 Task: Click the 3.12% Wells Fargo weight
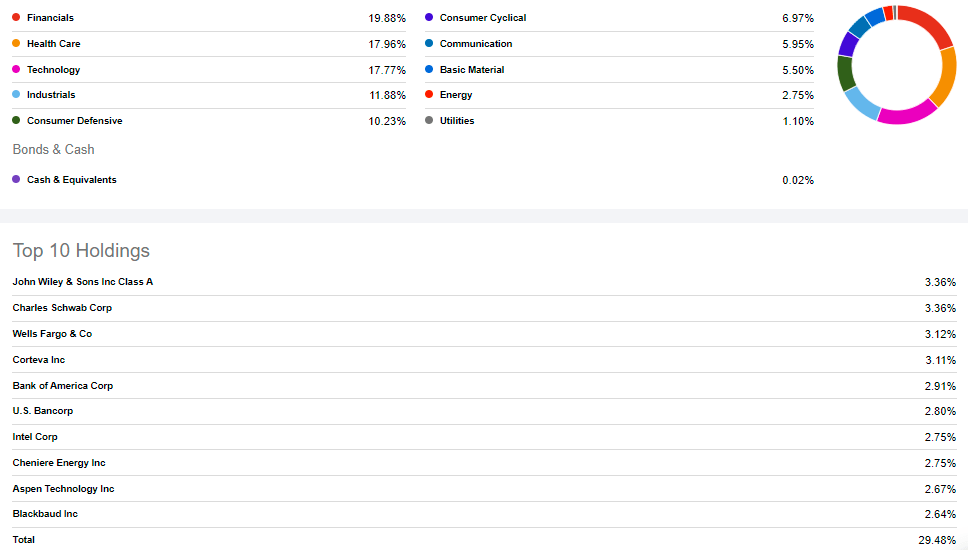click(x=940, y=335)
